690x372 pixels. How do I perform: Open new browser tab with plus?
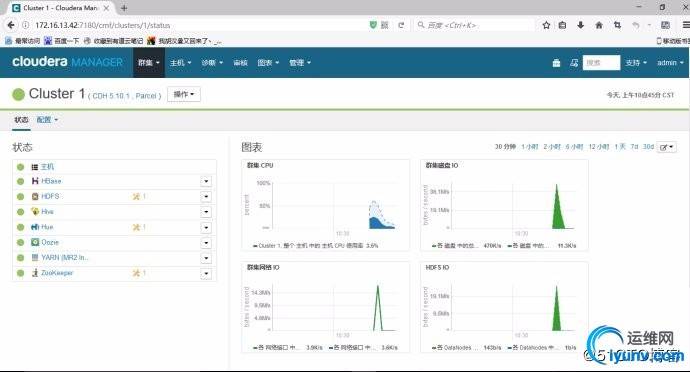coord(124,8)
